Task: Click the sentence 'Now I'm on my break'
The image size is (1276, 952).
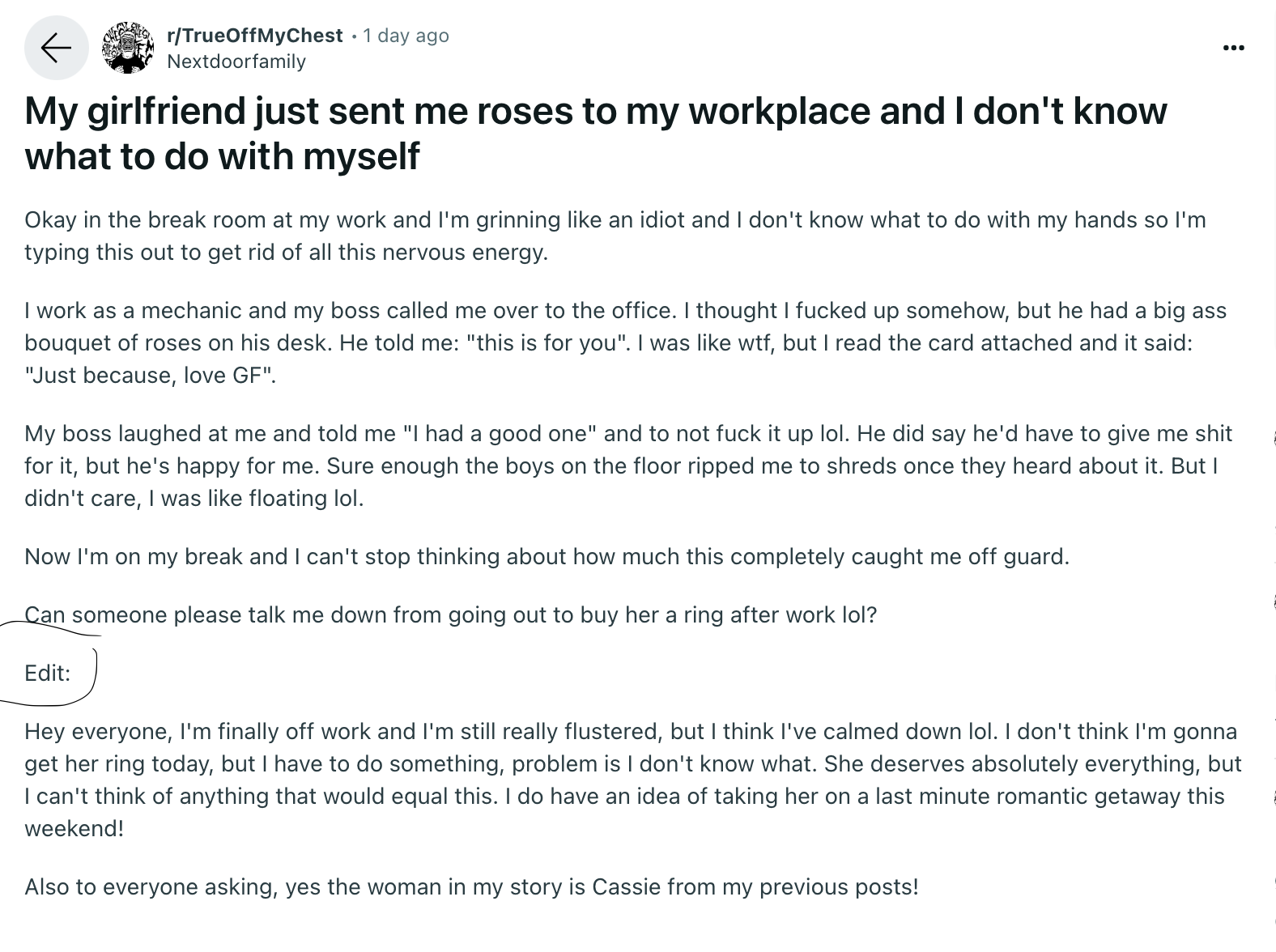Action: coord(547,557)
